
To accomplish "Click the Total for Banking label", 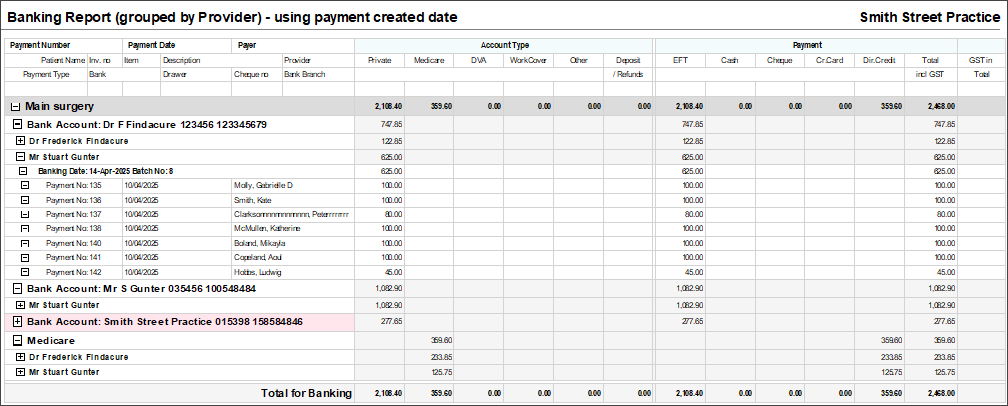I will tap(306, 393).
